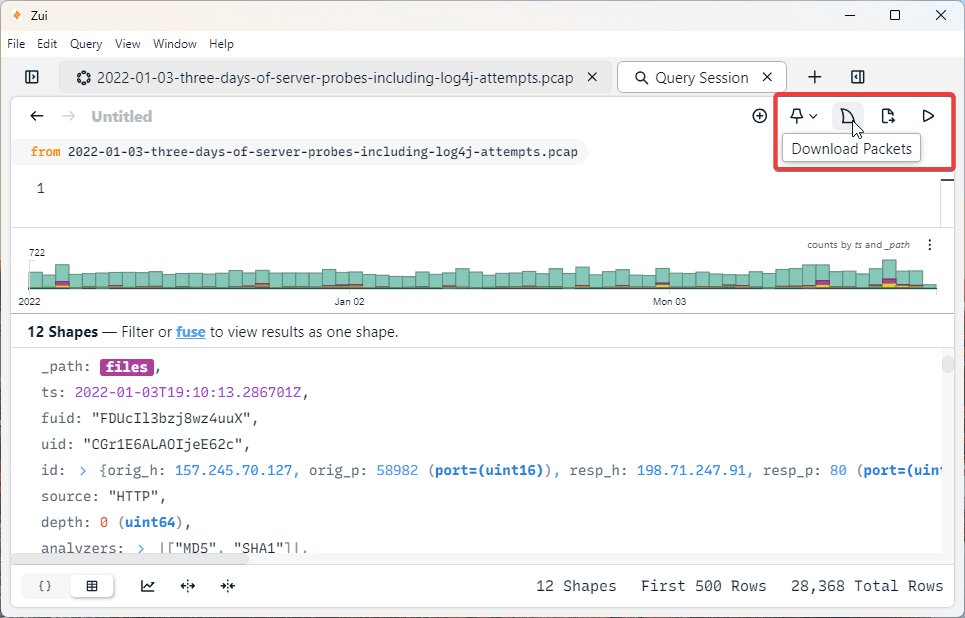Viewport: 965px width, 618px height.
Task: Open the Query menu
Action: click(86, 44)
